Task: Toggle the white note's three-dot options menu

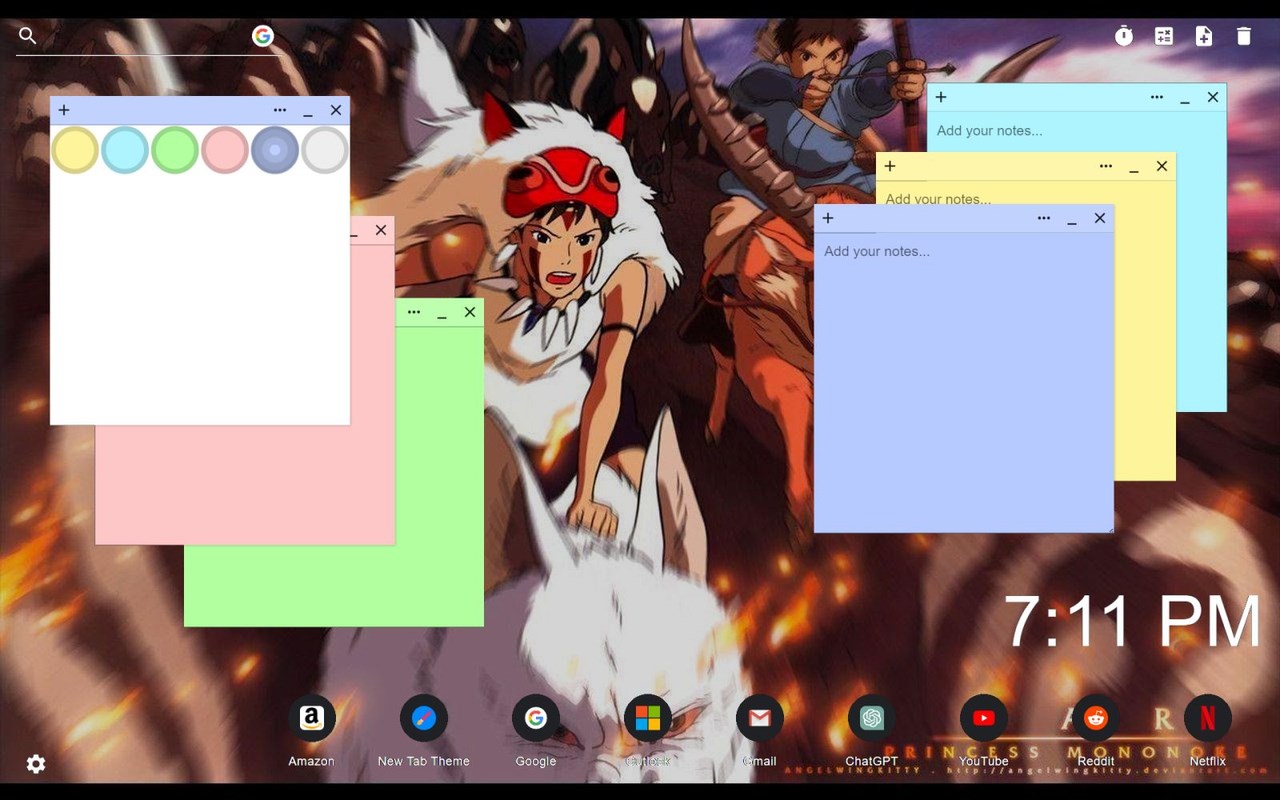Action: coord(280,110)
